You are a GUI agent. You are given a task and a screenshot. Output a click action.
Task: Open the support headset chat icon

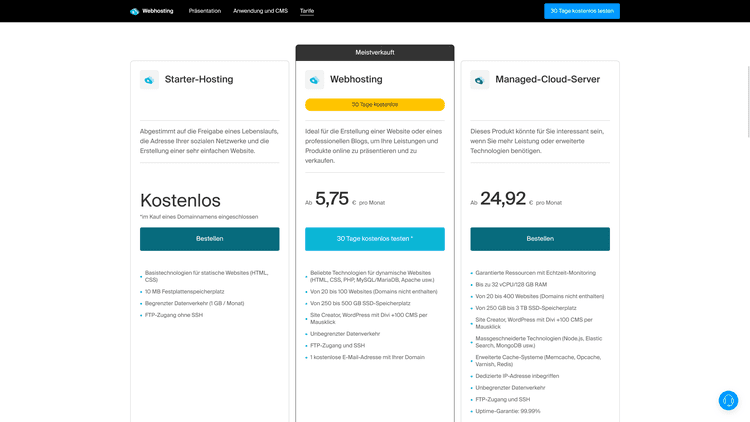(728, 400)
